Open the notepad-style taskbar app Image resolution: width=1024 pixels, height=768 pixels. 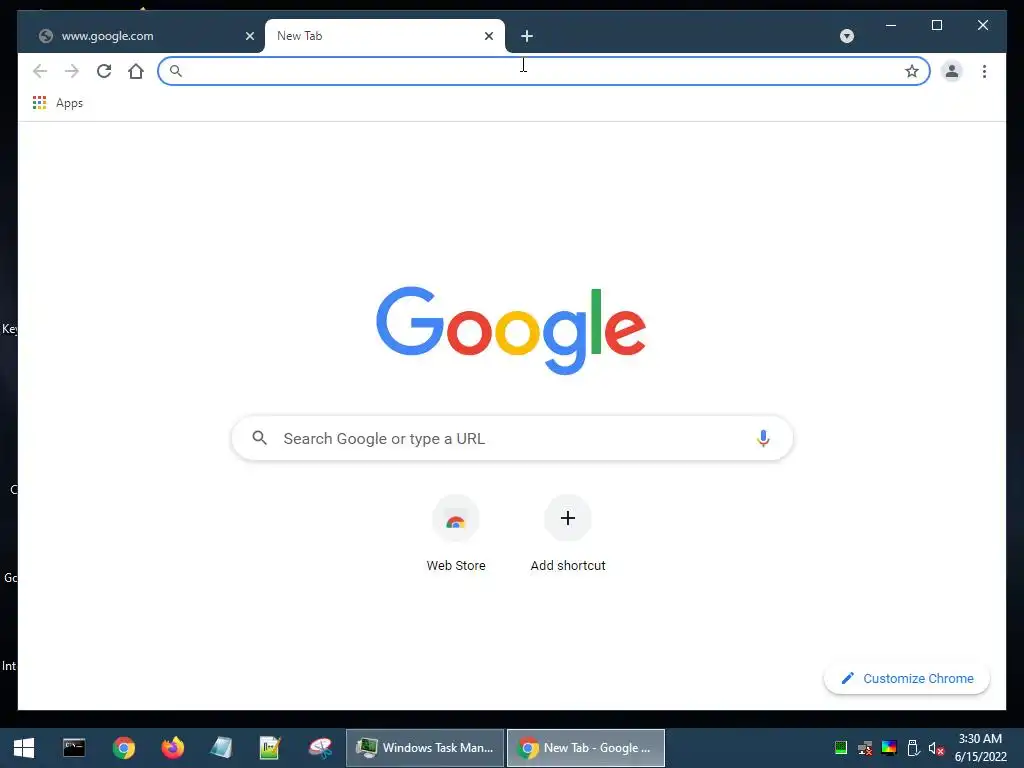(x=221, y=748)
